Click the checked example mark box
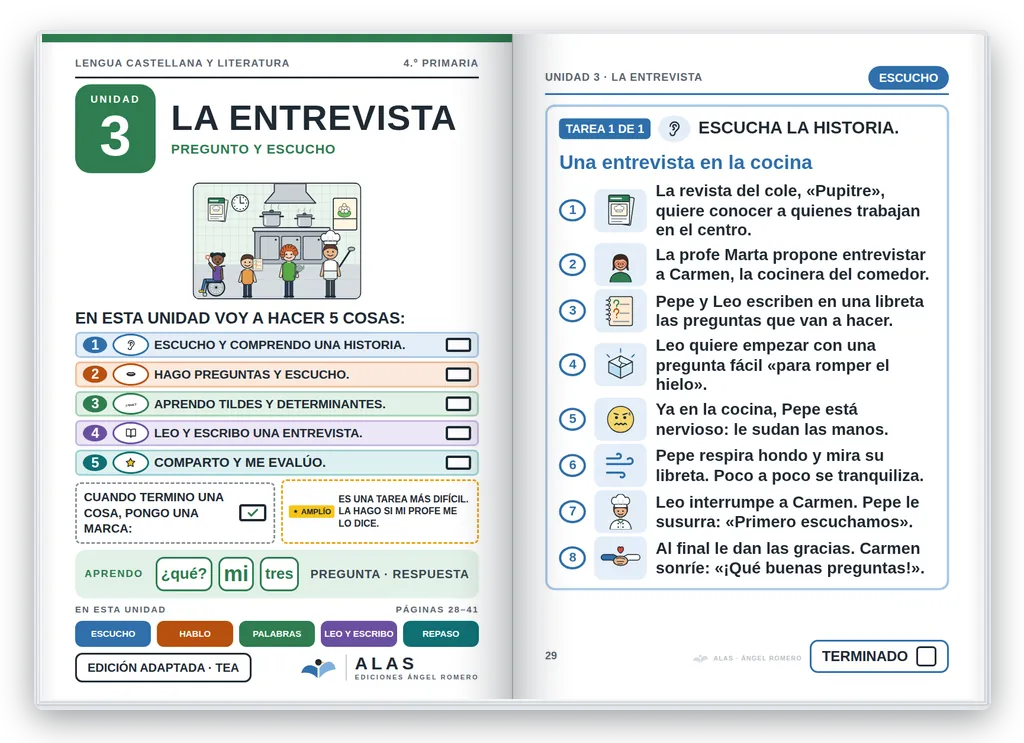 click(x=252, y=513)
